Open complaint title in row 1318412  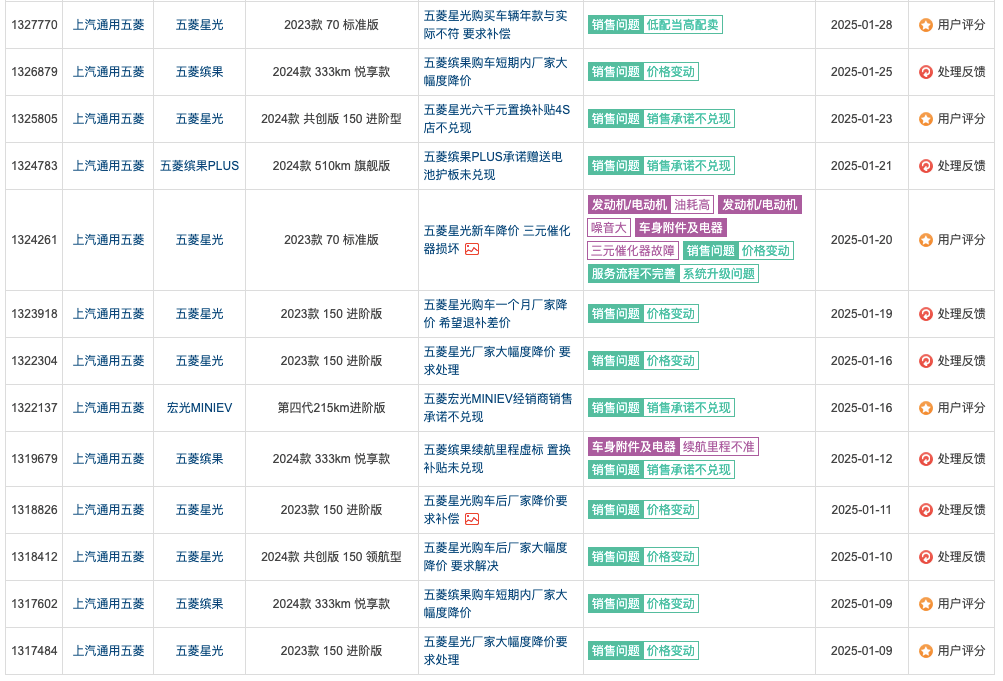pyautogui.click(x=495, y=557)
